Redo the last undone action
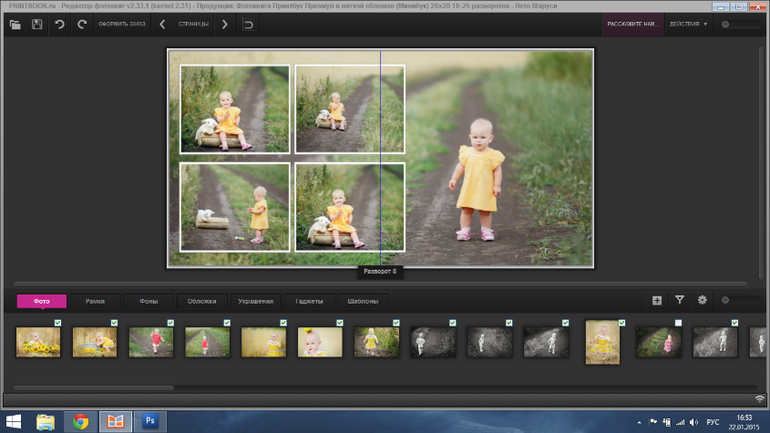Screen dimensions: 770x433 tap(82, 24)
